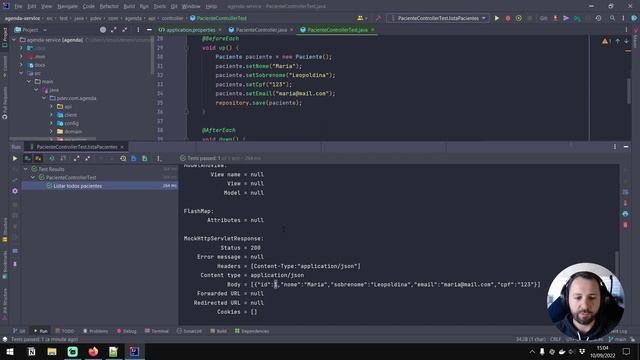Toggle show passed tests in Run toolbar
This screenshot has width=640, height=360.
click(28, 158)
